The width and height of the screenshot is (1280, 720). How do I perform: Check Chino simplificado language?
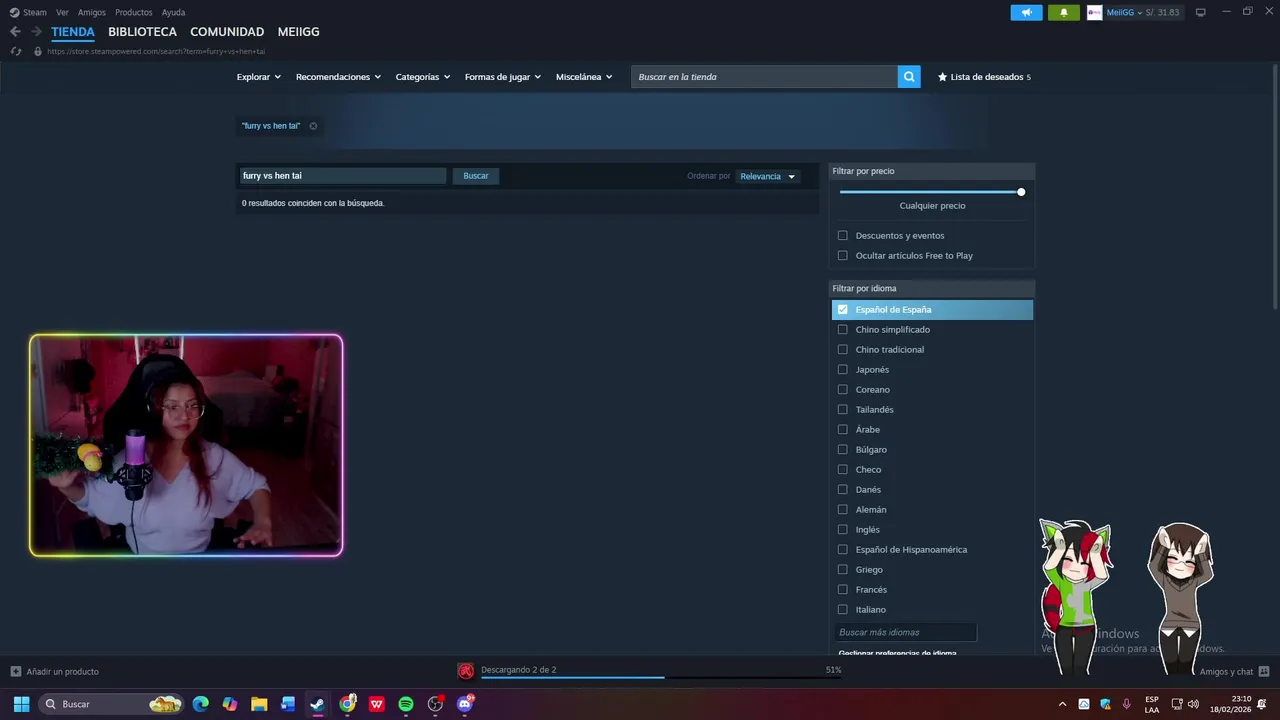(842, 330)
